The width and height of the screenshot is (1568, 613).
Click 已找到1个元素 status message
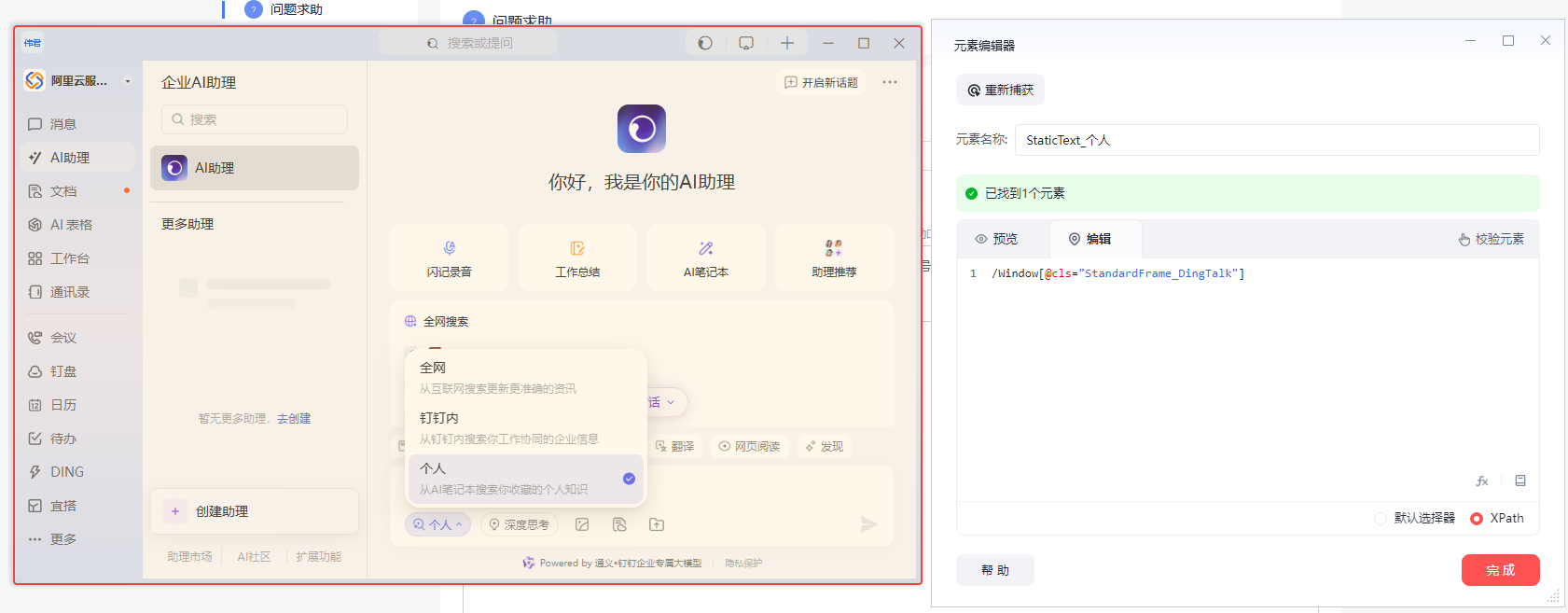click(x=1024, y=193)
